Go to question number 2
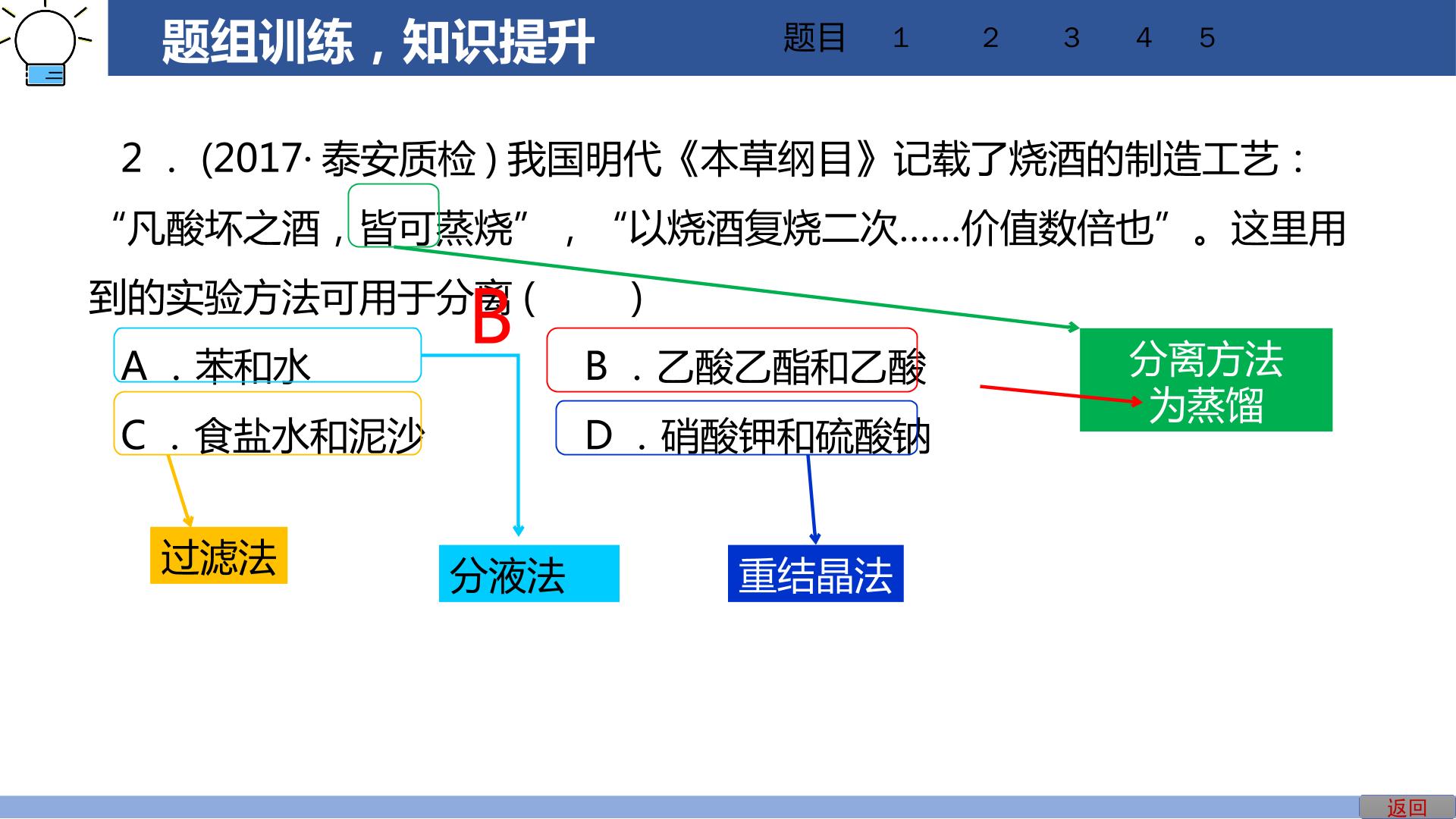1456x819 pixels. click(x=990, y=38)
